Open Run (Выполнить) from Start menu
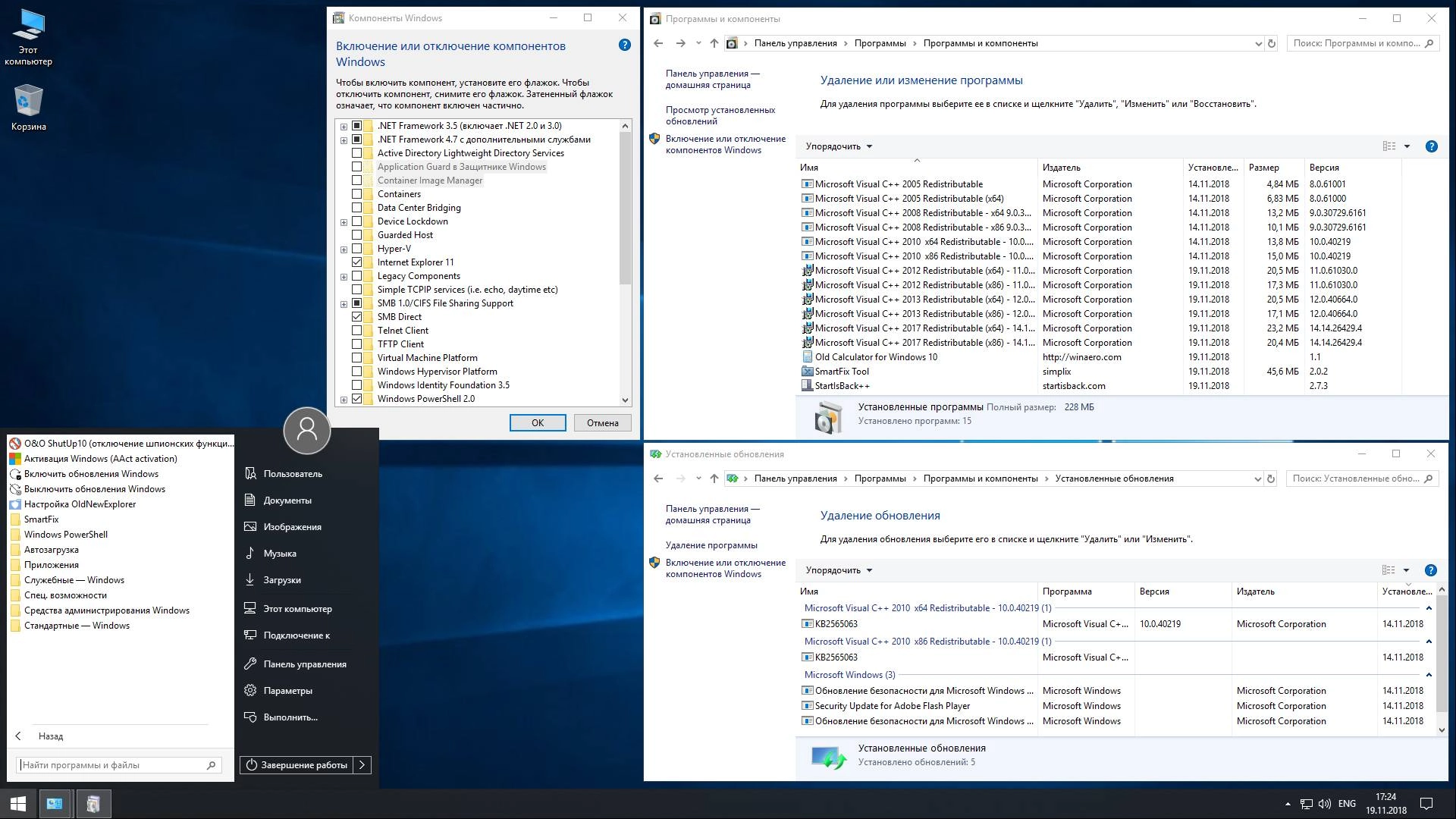 290,717
